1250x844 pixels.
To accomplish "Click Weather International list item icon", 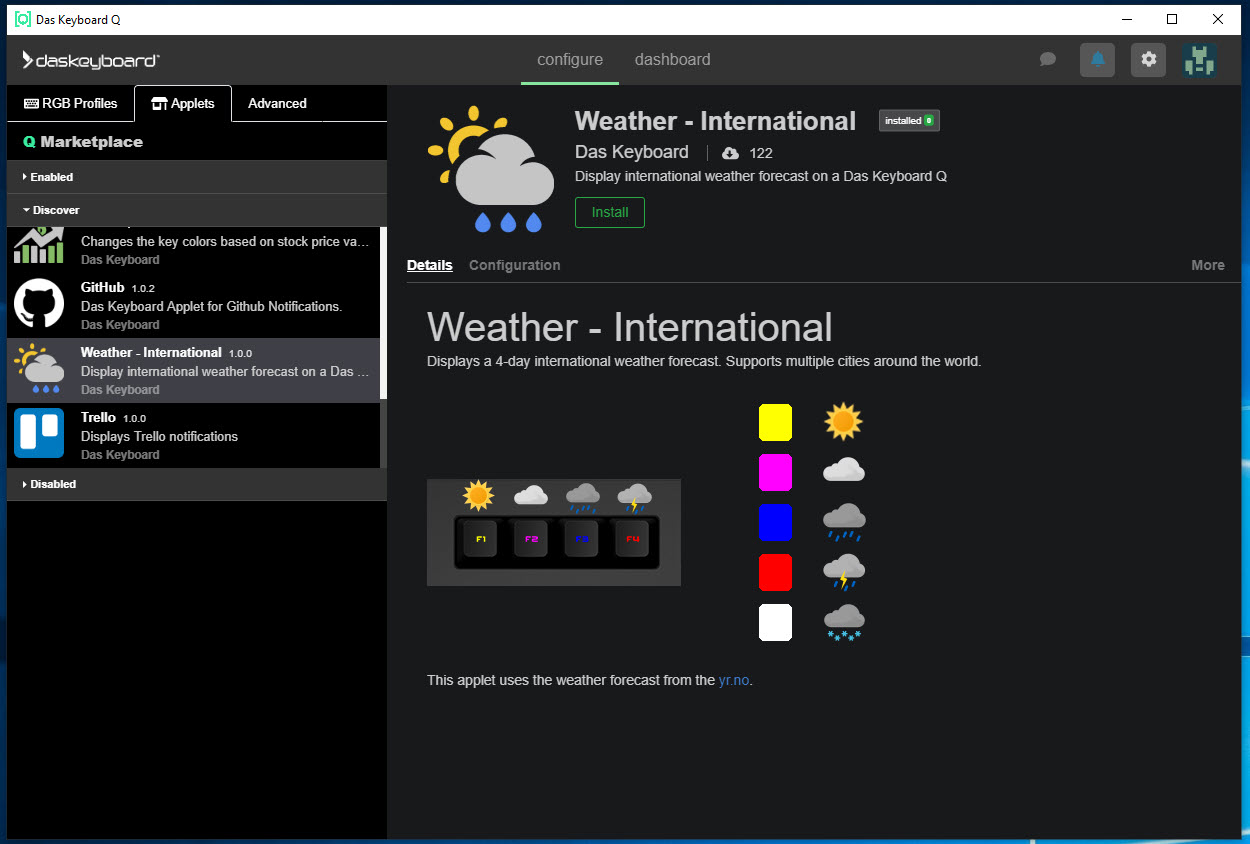I will 39,368.
